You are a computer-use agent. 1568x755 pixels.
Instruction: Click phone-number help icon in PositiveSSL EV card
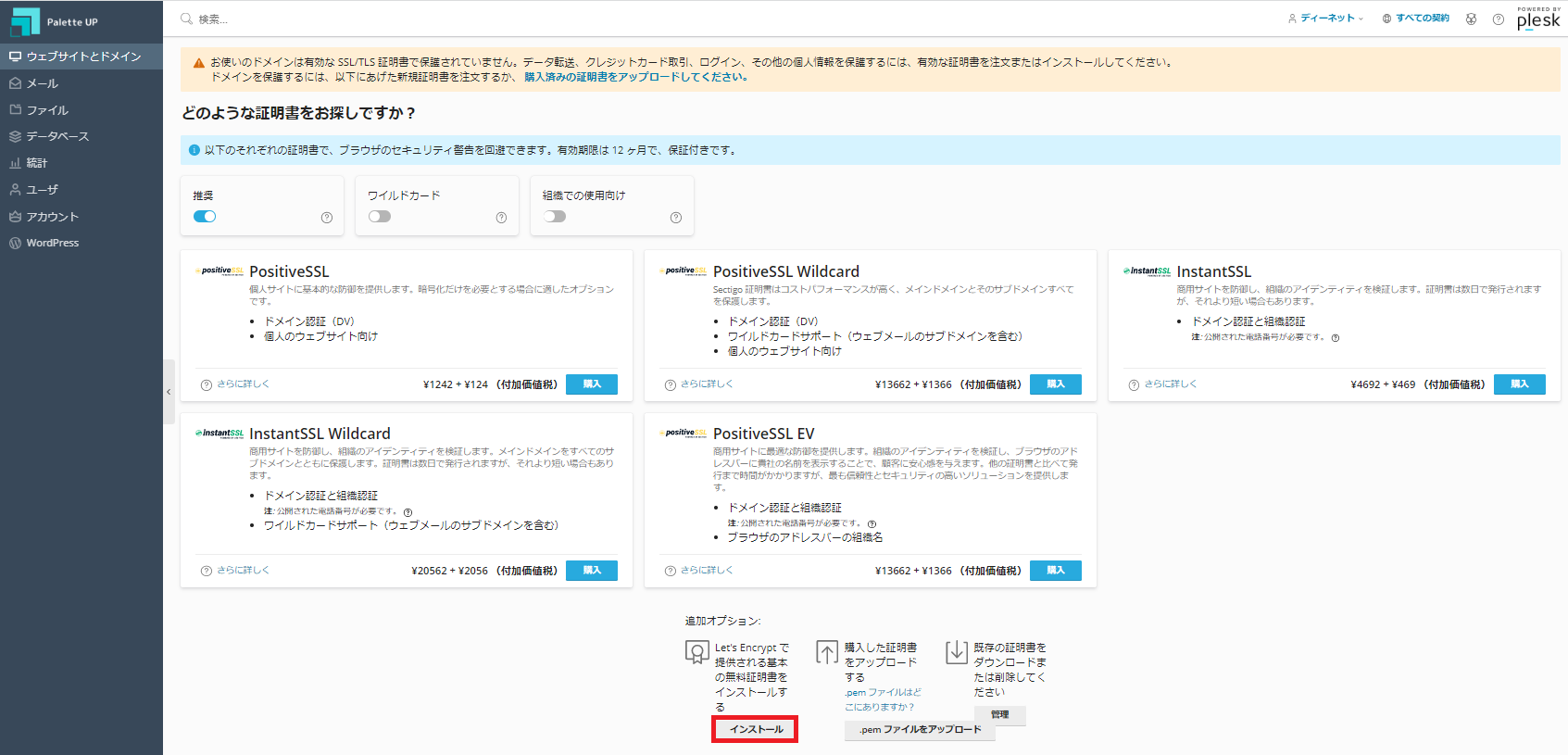(872, 524)
